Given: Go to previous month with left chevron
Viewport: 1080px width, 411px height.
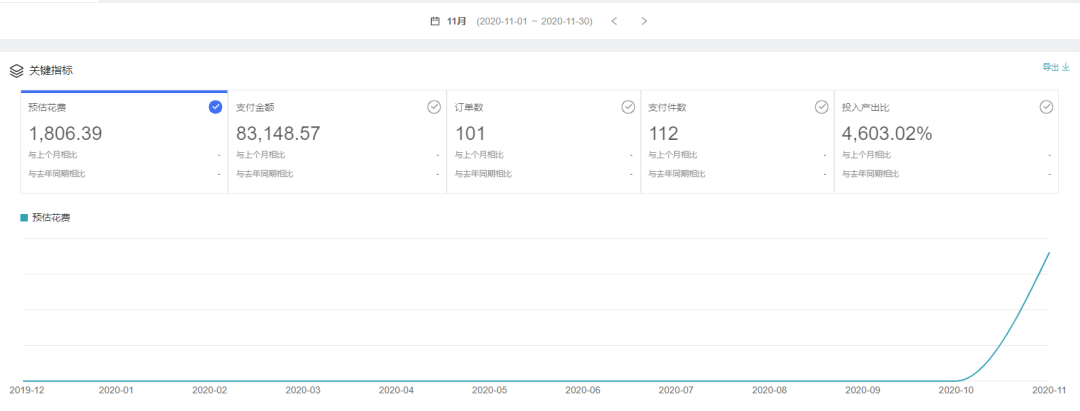Looking at the screenshot, I should [614, 21].
